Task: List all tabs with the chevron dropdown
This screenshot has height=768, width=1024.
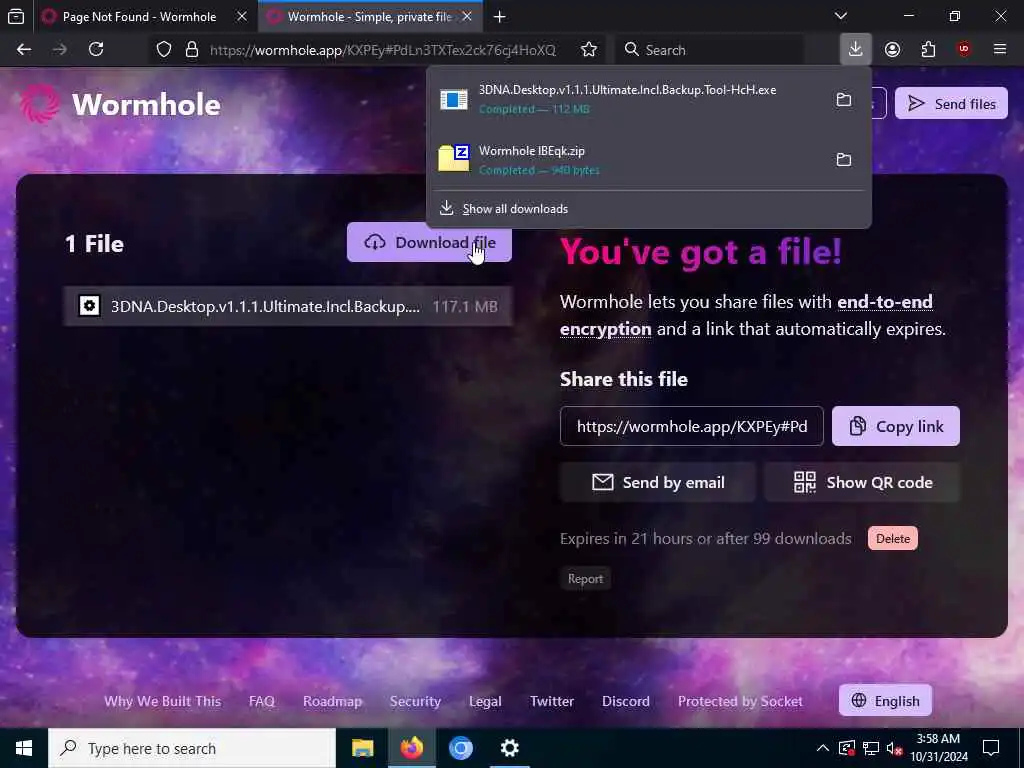Action: 841,16
